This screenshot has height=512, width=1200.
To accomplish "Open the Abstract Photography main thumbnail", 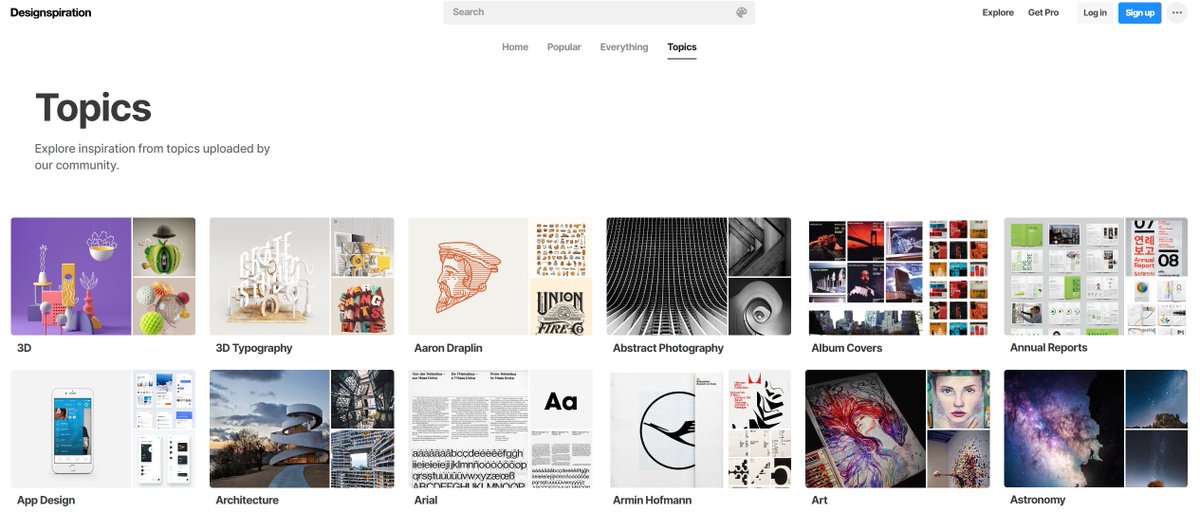I will click(667, 276).
